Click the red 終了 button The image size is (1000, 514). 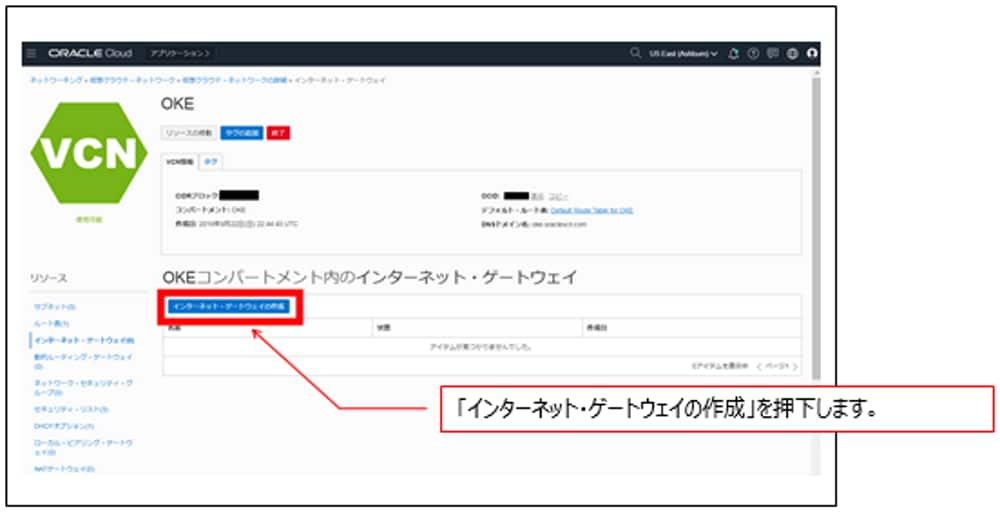pos(278,133)
